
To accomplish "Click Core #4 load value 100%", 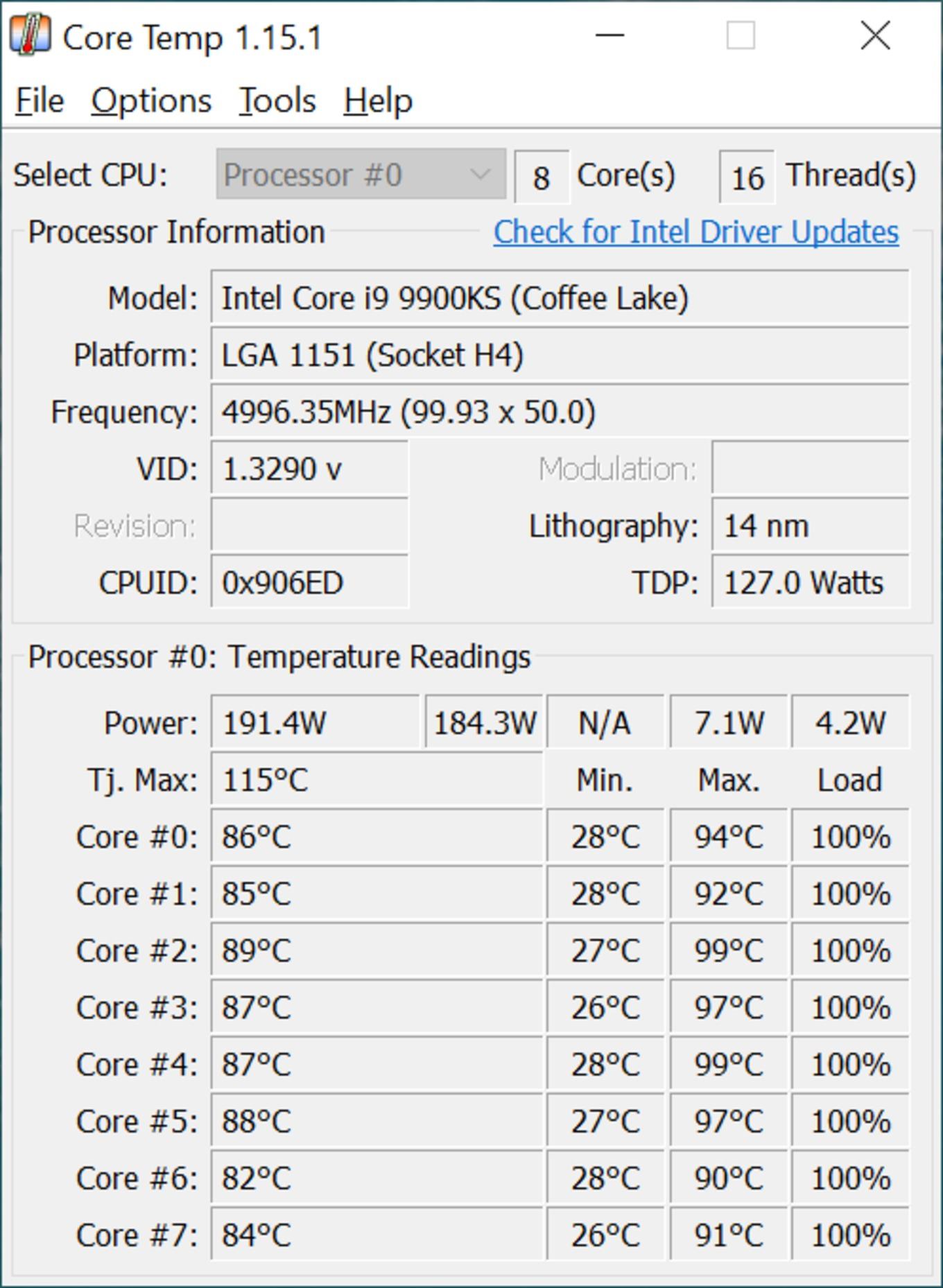I will (850, 1064).
